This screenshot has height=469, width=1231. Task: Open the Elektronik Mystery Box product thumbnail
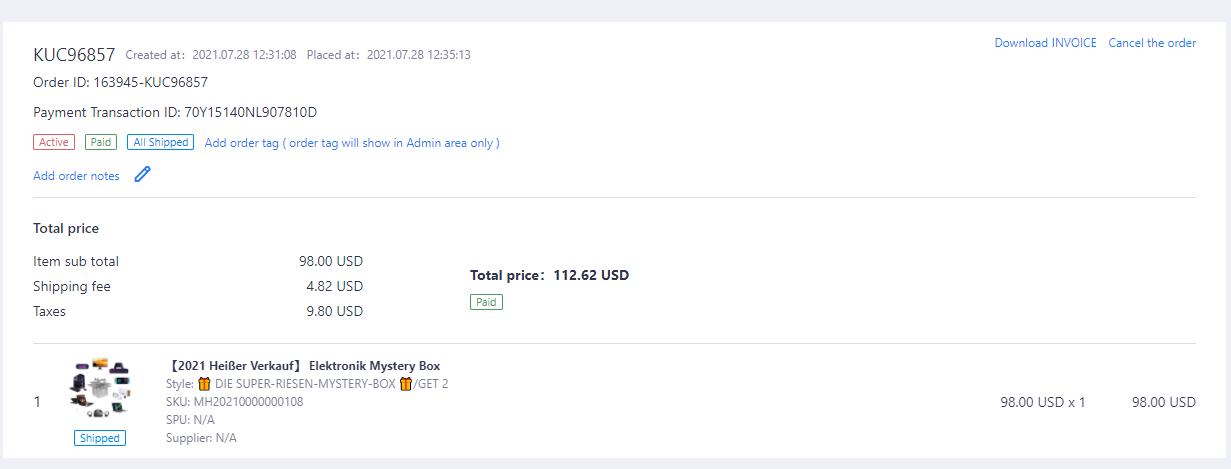point(100,391)
